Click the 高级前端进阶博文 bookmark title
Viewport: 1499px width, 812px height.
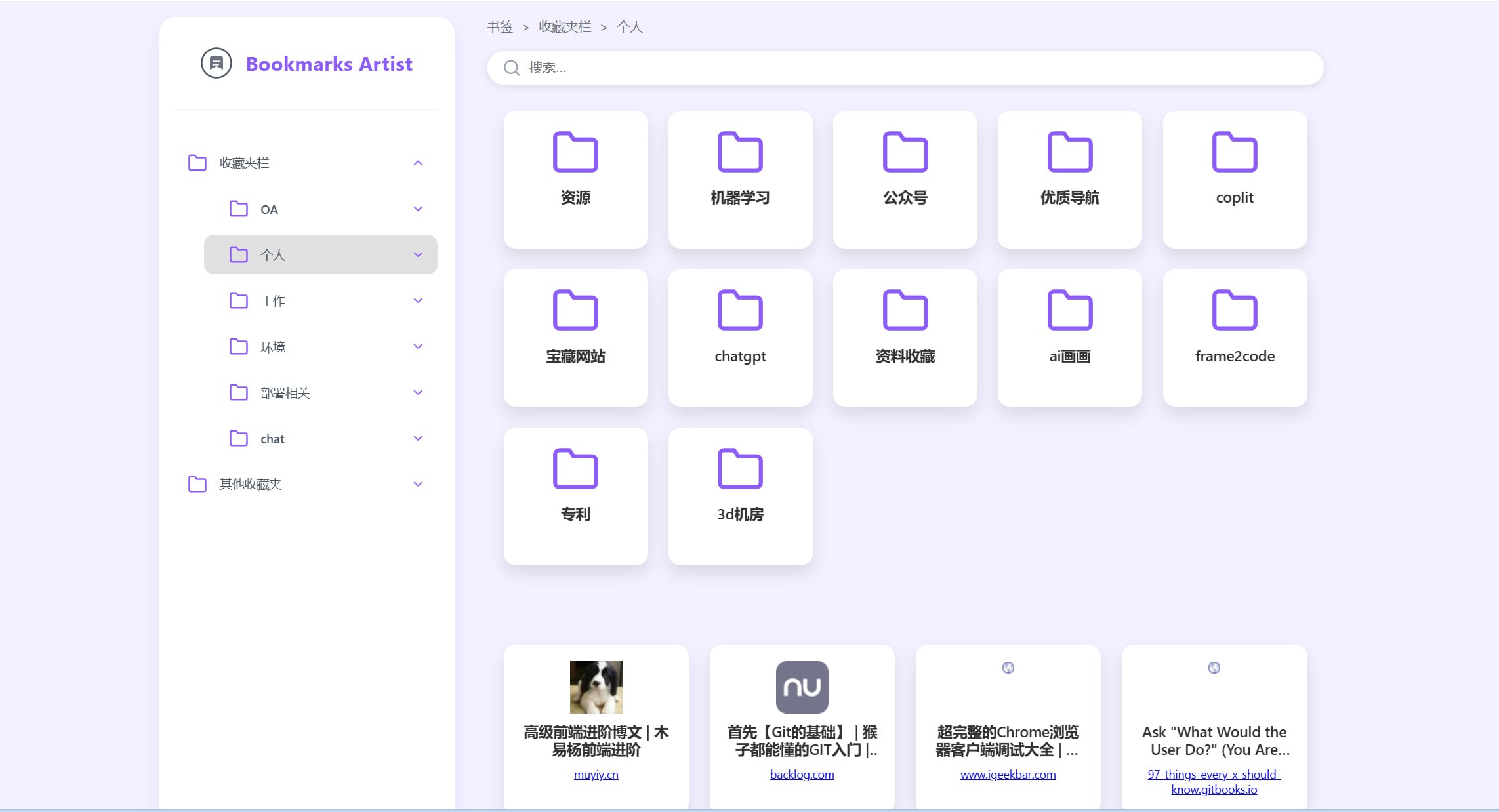coord(596,741)
